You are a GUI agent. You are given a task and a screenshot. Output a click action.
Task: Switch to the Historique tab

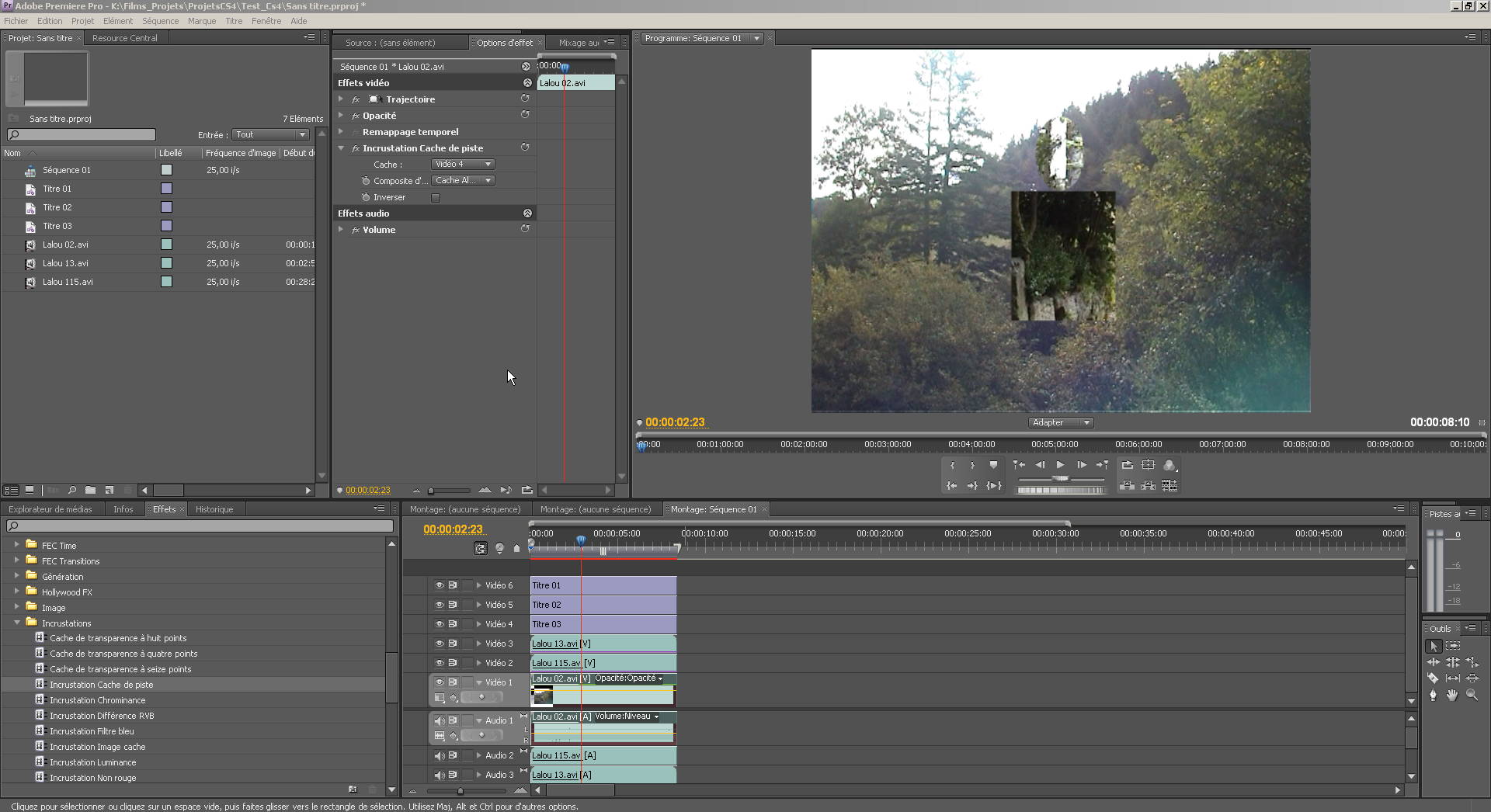click(x=214, y=509)
